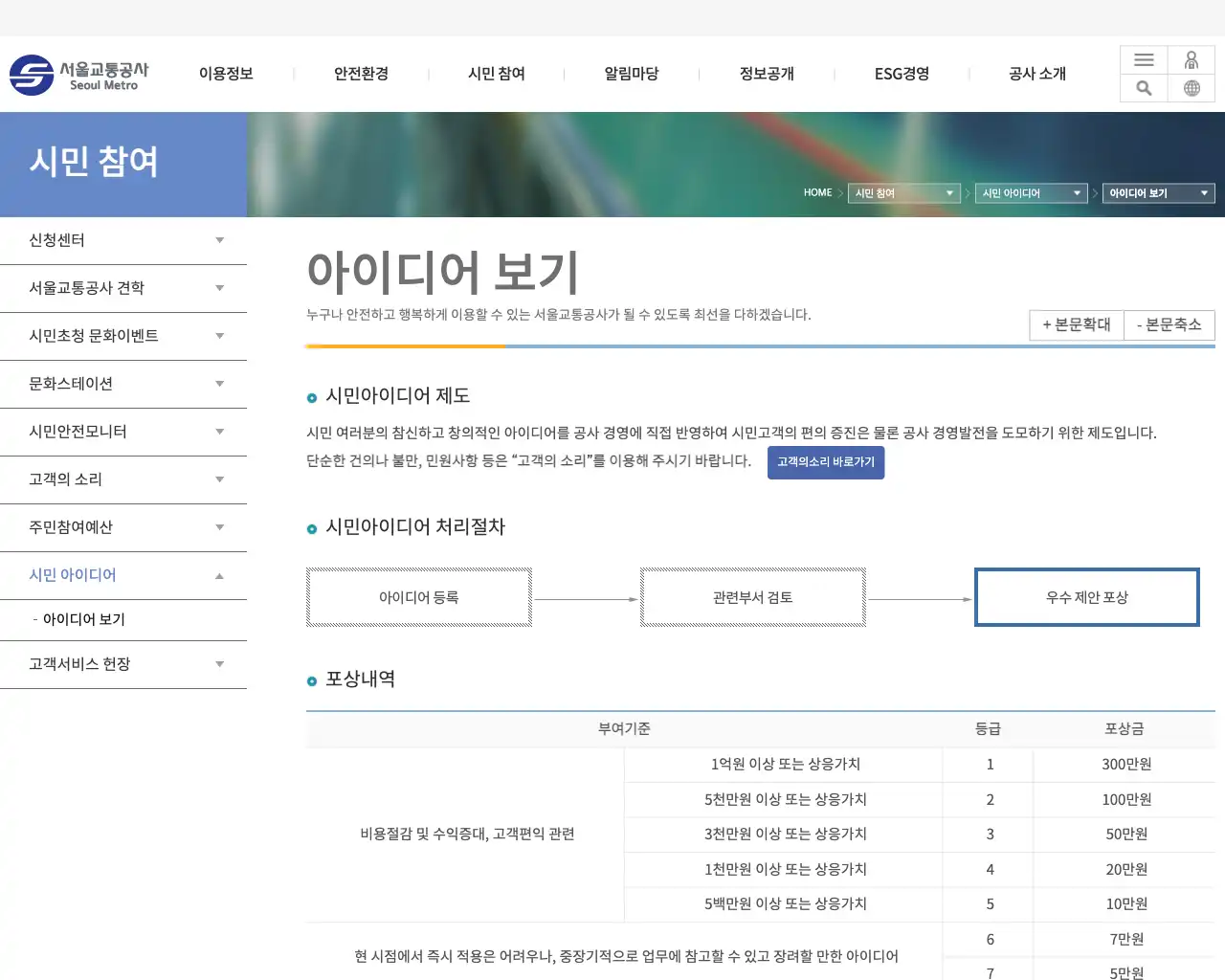Click 비용절감 및 수익증대, 고객편익 관련 cell

coord(467,835)
